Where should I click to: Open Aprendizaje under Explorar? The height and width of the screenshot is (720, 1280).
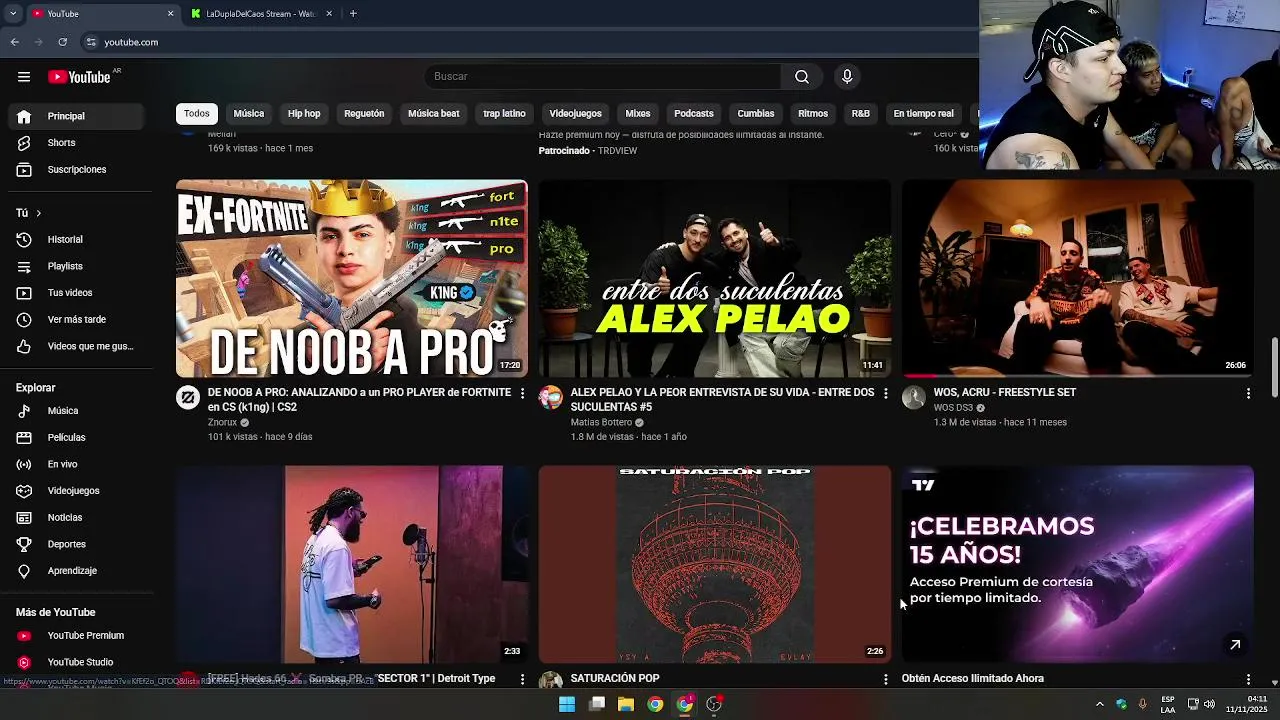[x=78, y=571]
